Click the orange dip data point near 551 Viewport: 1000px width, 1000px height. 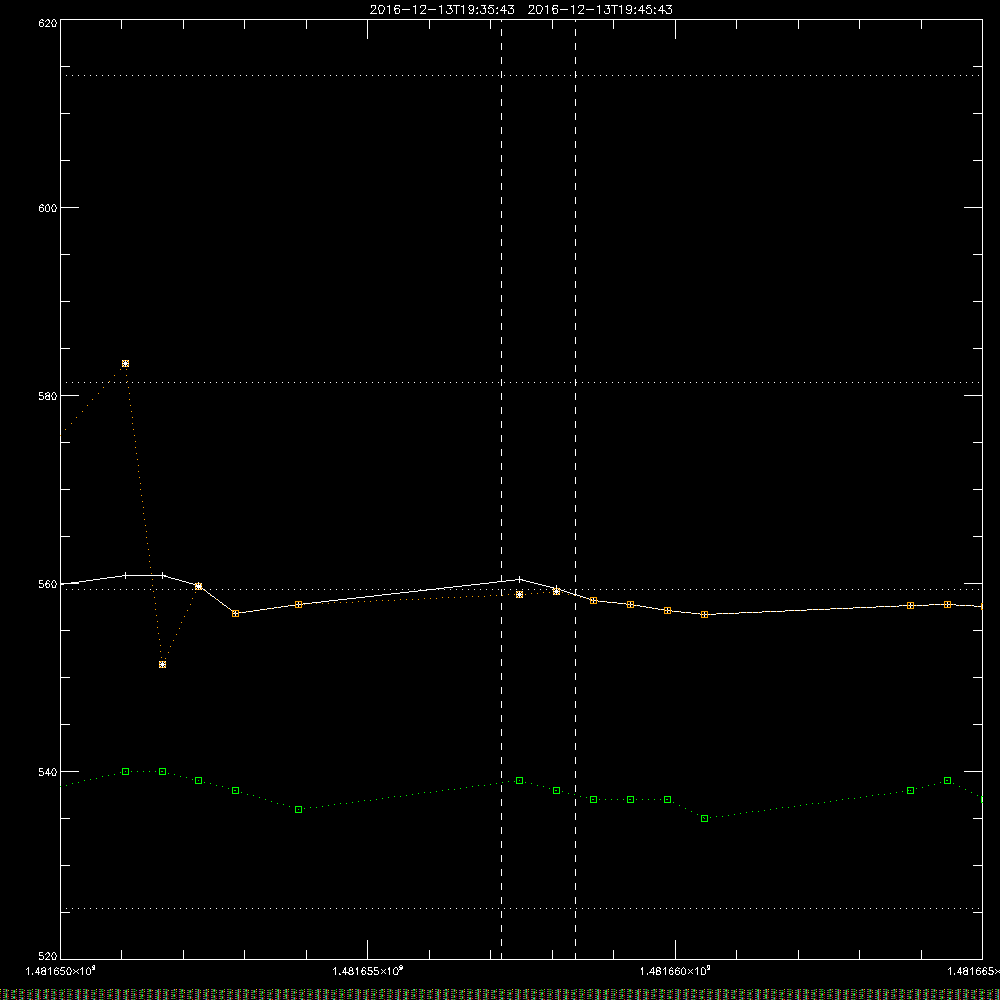[163, 665]
